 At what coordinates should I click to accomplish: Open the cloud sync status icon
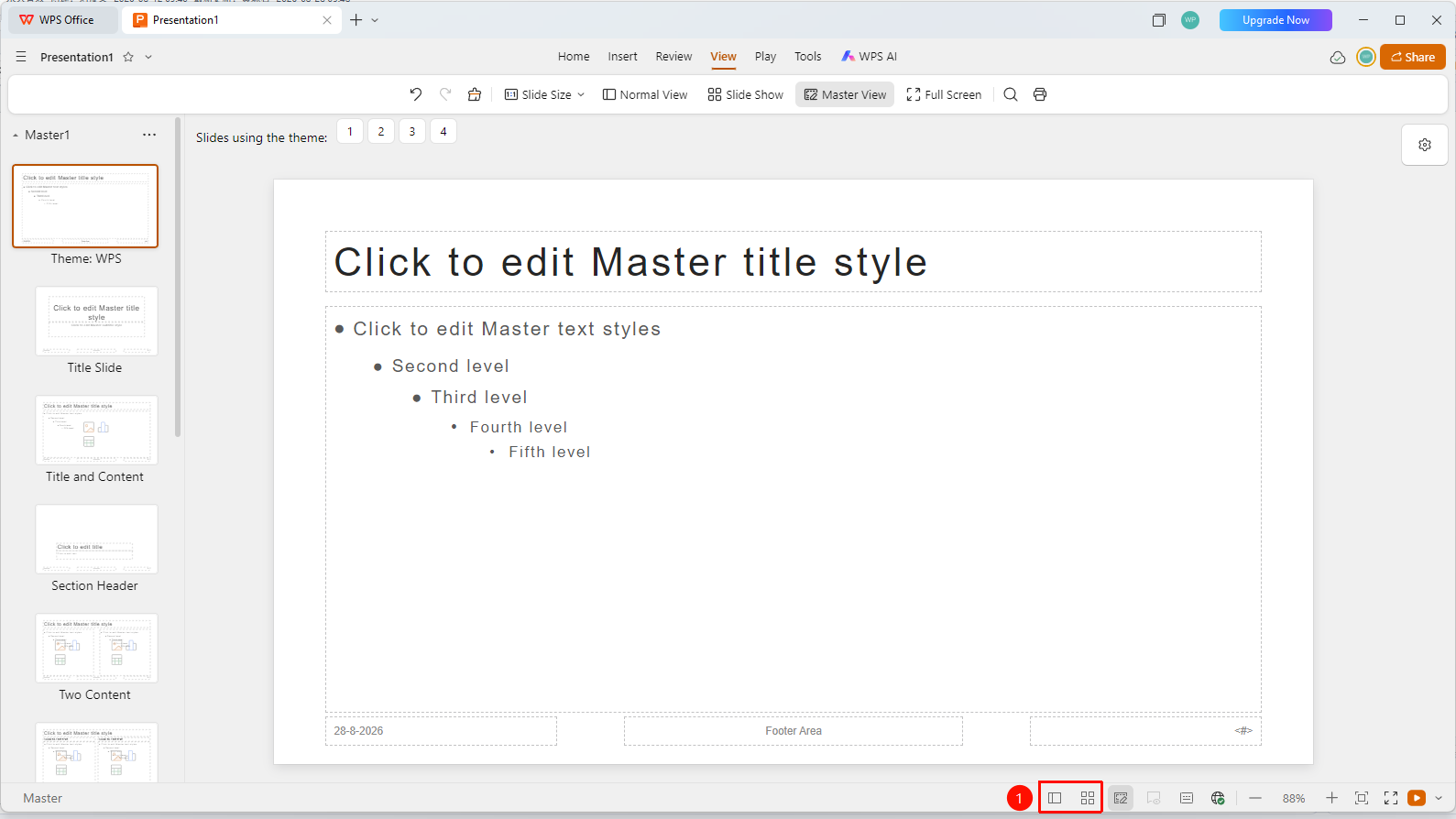click(1338, 57)
